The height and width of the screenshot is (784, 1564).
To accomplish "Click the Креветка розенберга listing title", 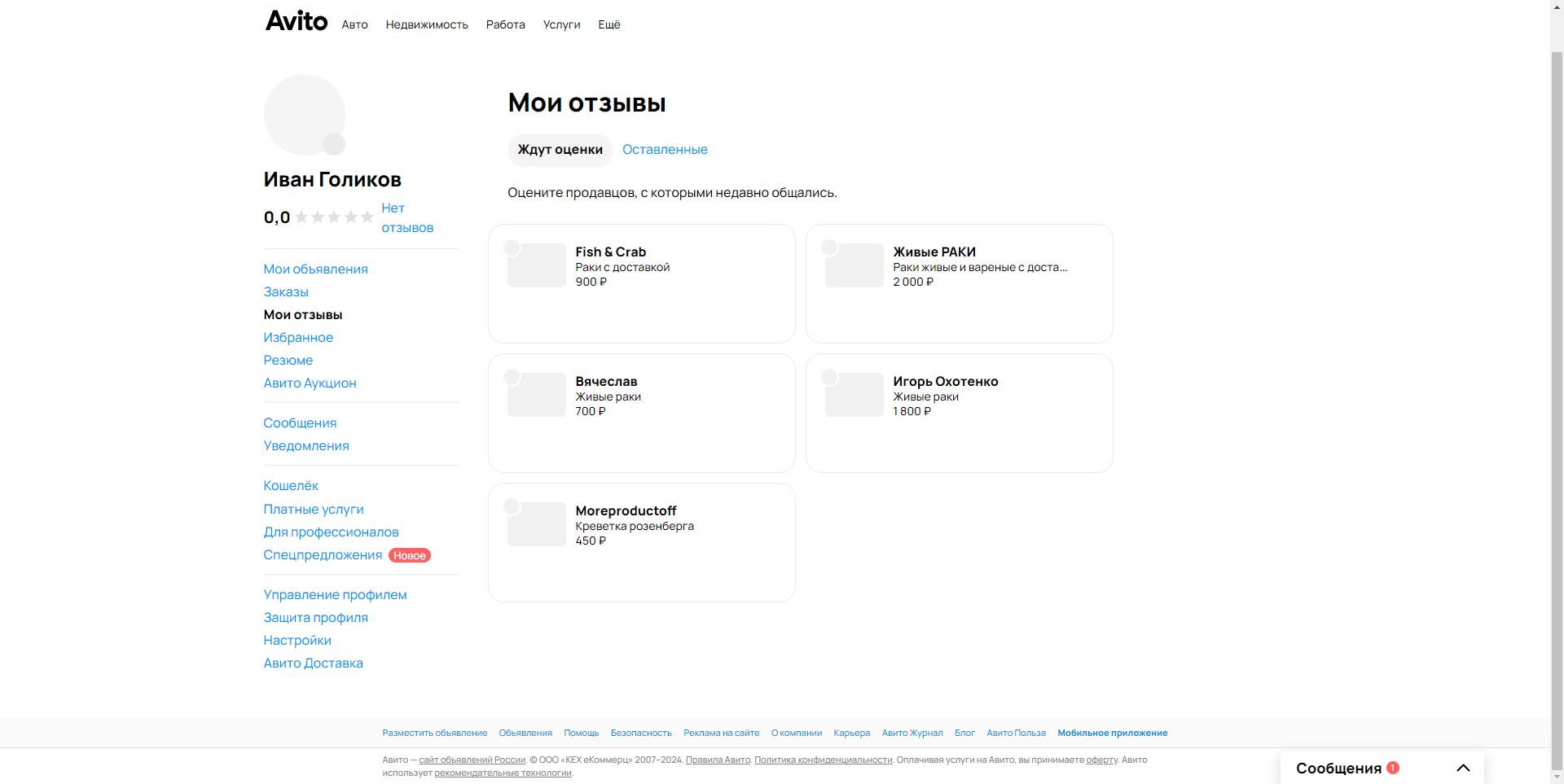I will pyautogui.click(x=635, y=526).
